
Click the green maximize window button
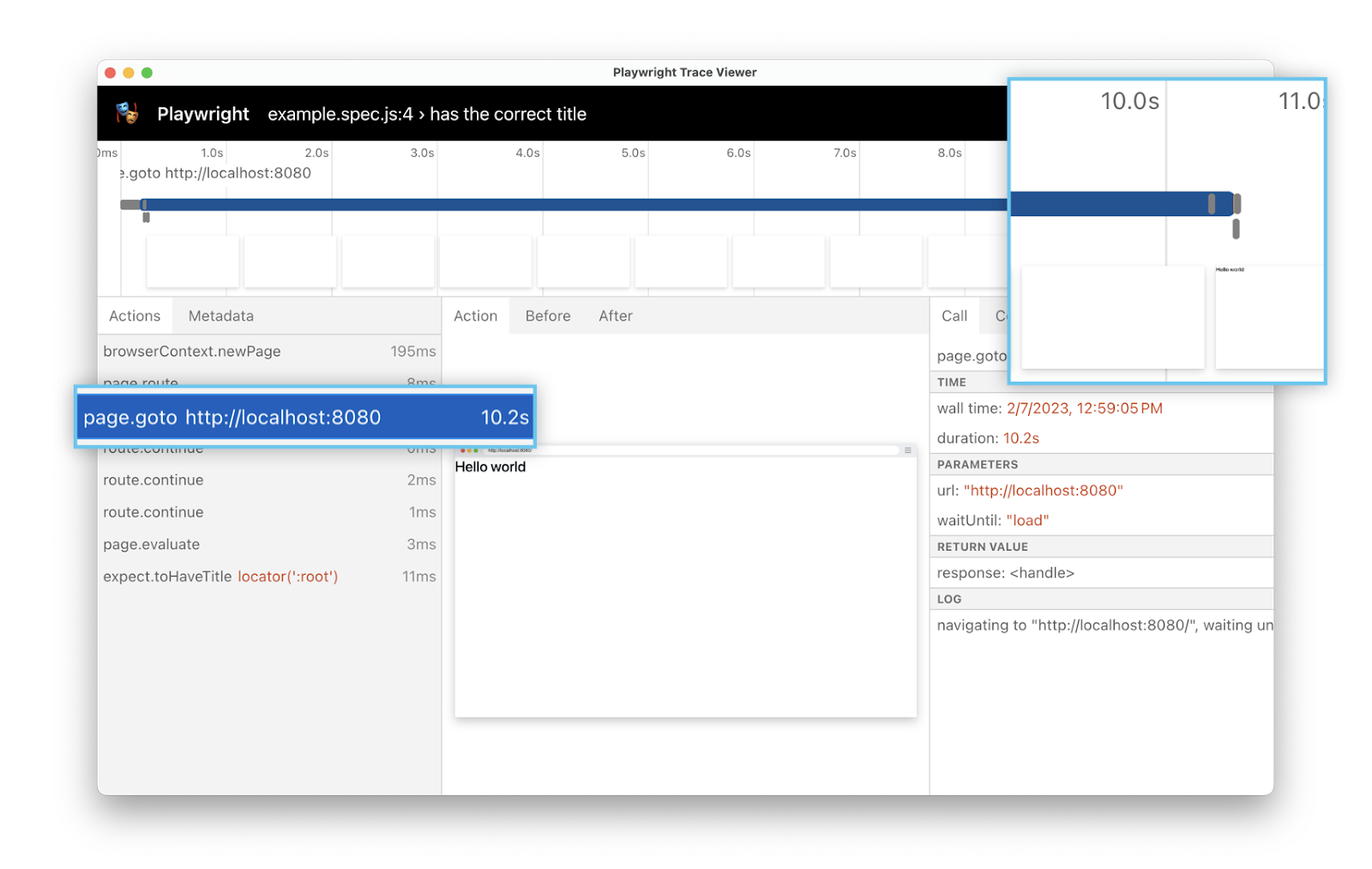coord(147,73)
